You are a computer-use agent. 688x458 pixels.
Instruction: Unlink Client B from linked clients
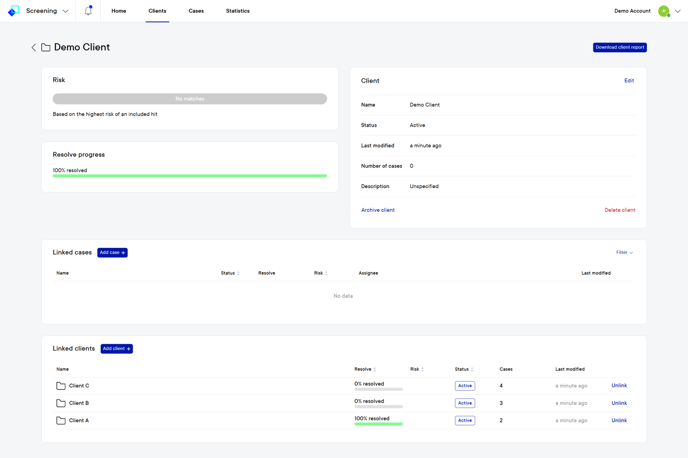pos(619,403)
